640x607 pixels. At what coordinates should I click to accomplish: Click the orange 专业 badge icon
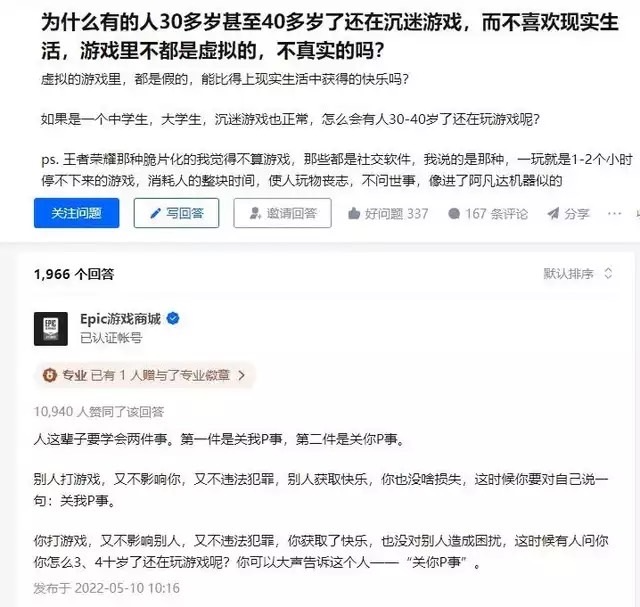[x=50, y=375]
